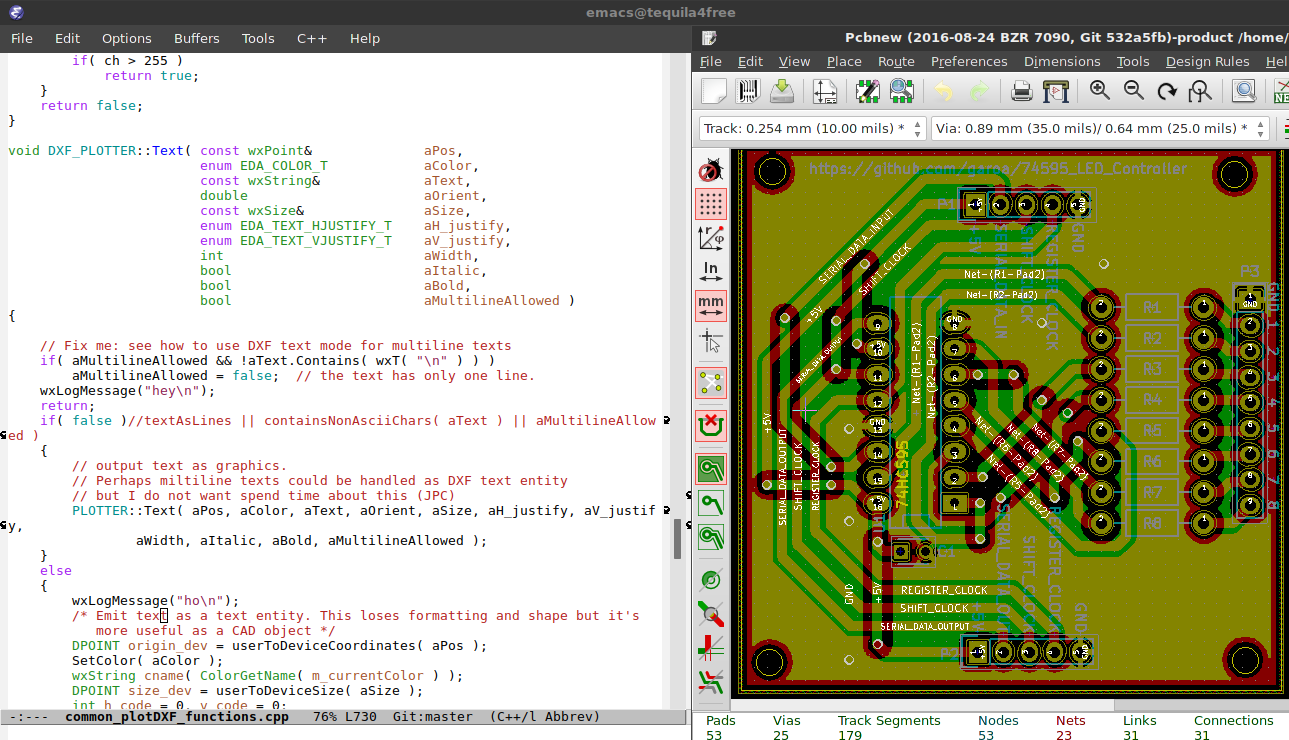Image resolution: width=1289 pixels, height=740 pixels.
Task: Open Emacs C++ menu
Action: (312, 38)
